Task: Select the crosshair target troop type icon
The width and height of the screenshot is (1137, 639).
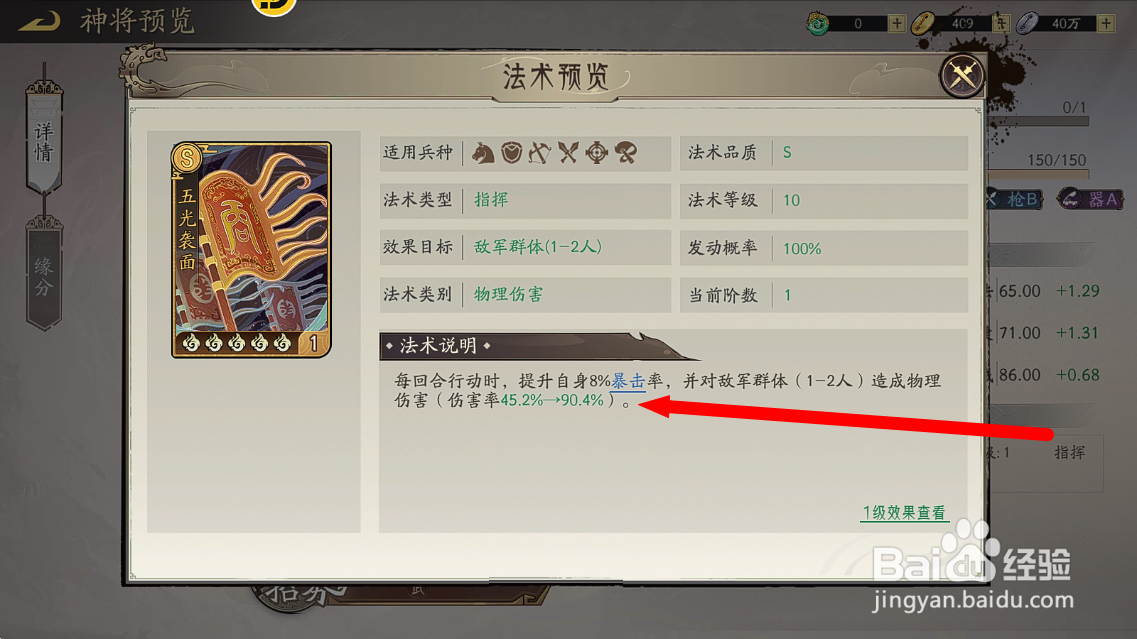Action: [x=597, y=153]
